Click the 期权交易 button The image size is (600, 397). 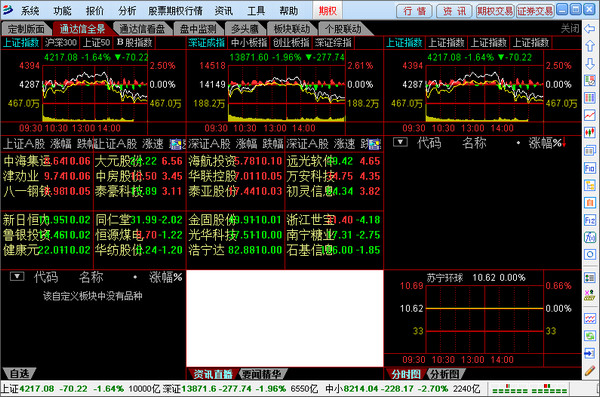(494, 11)
